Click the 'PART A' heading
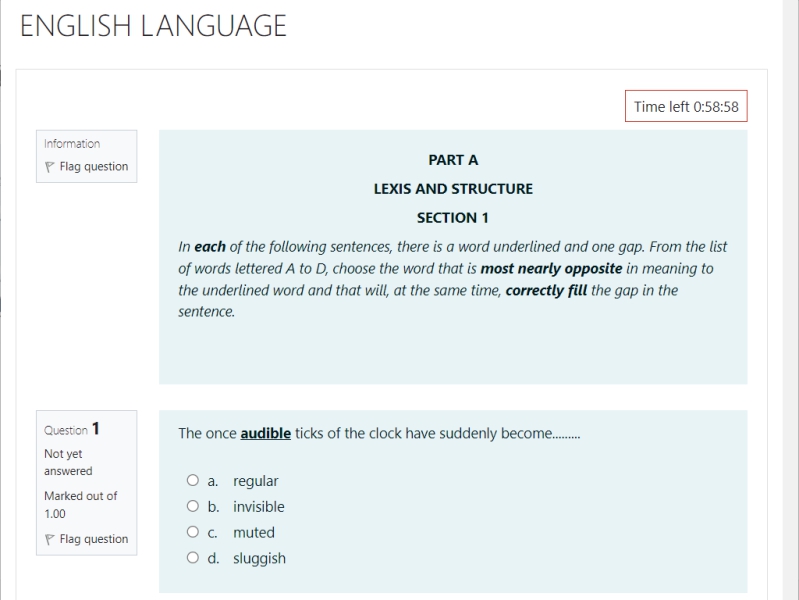Viewport: 799px width, 600px height. [453, 160]
